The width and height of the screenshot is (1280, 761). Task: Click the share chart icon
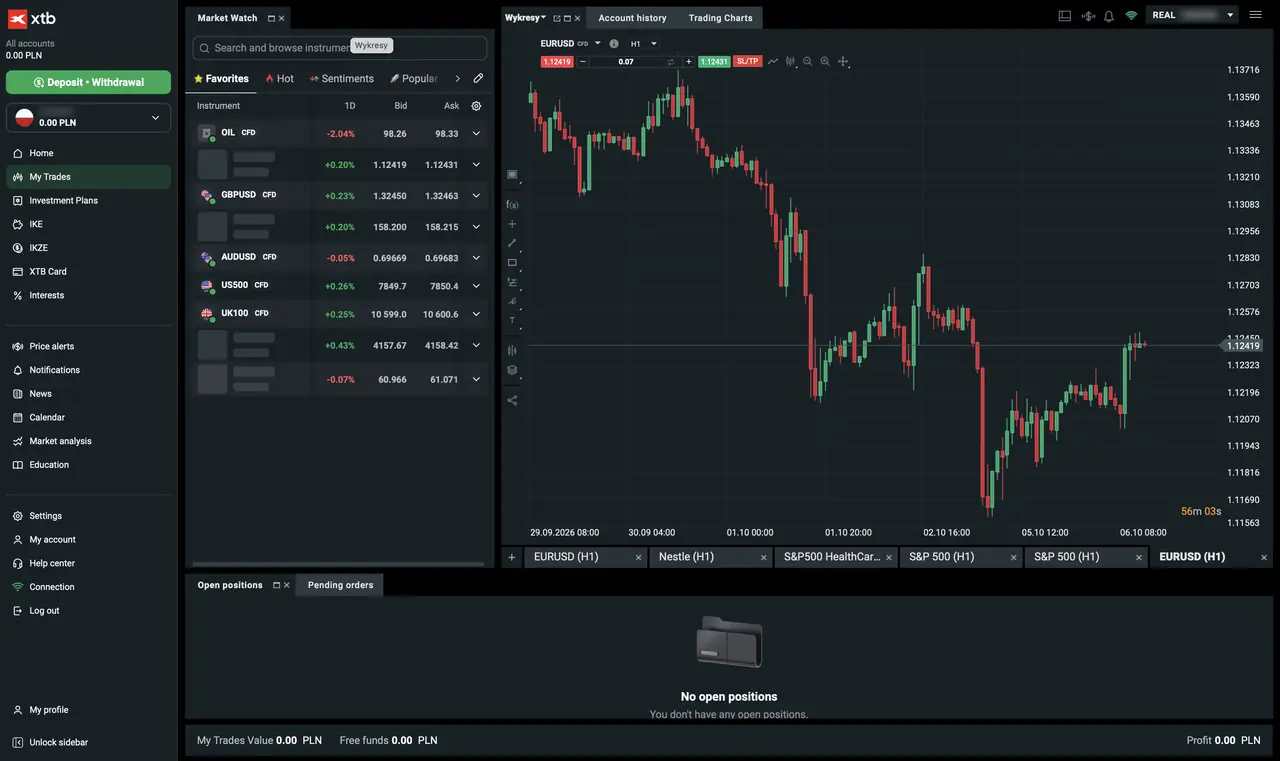[x=512, y=401]
